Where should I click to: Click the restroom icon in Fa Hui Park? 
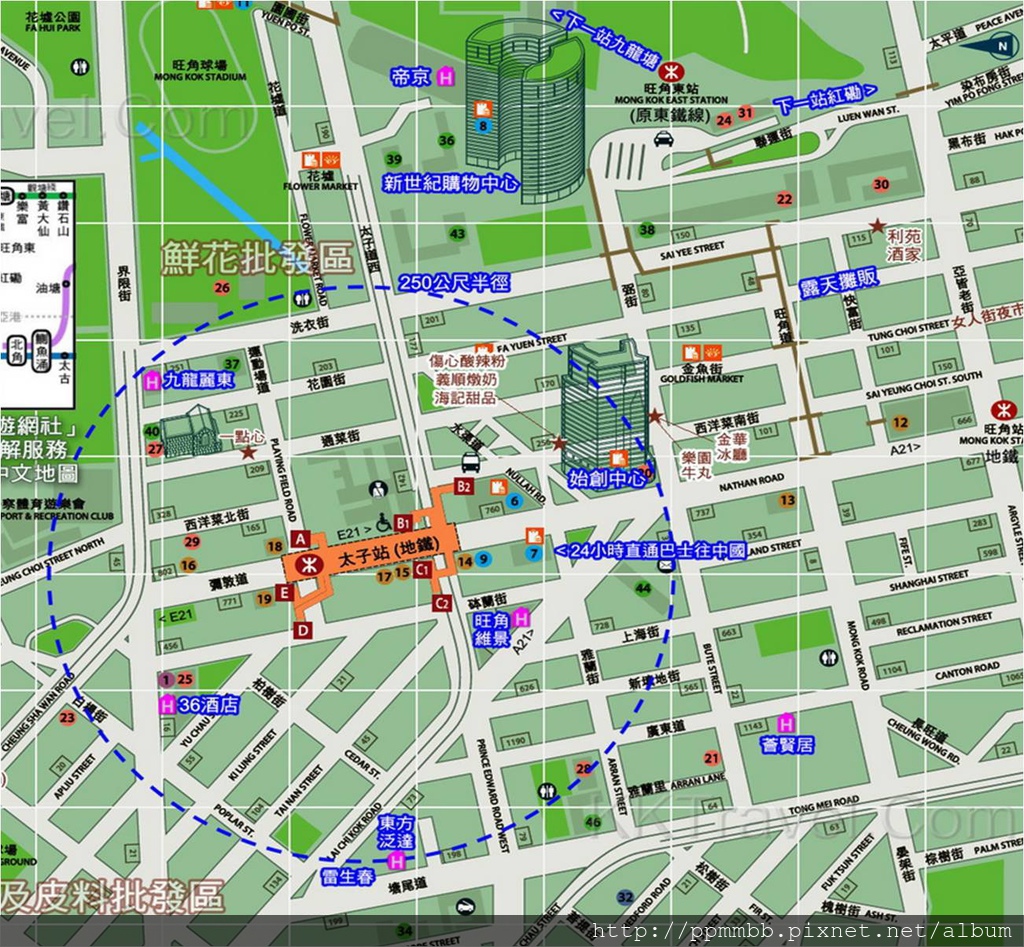tap(80, 67)
